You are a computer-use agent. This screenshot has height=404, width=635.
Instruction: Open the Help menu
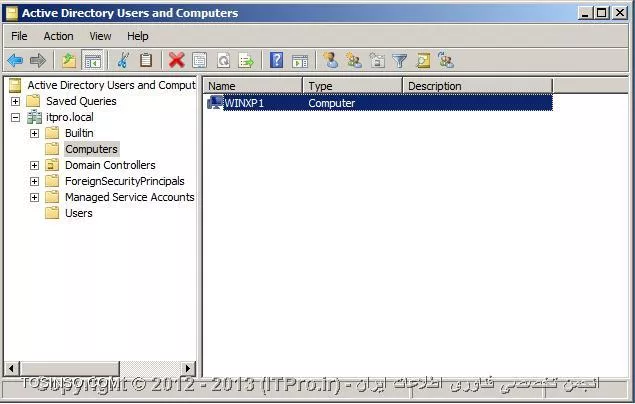[x=137, y=36]
